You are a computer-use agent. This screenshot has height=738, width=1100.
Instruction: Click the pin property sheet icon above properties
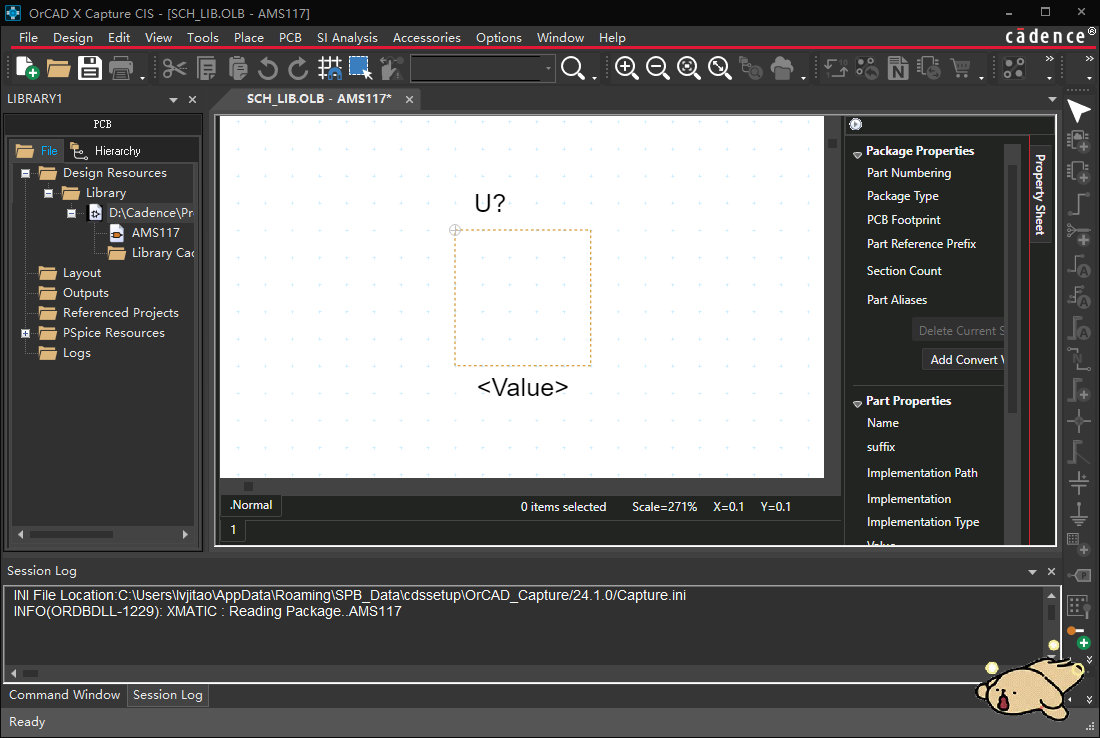(x=855, y=124)
